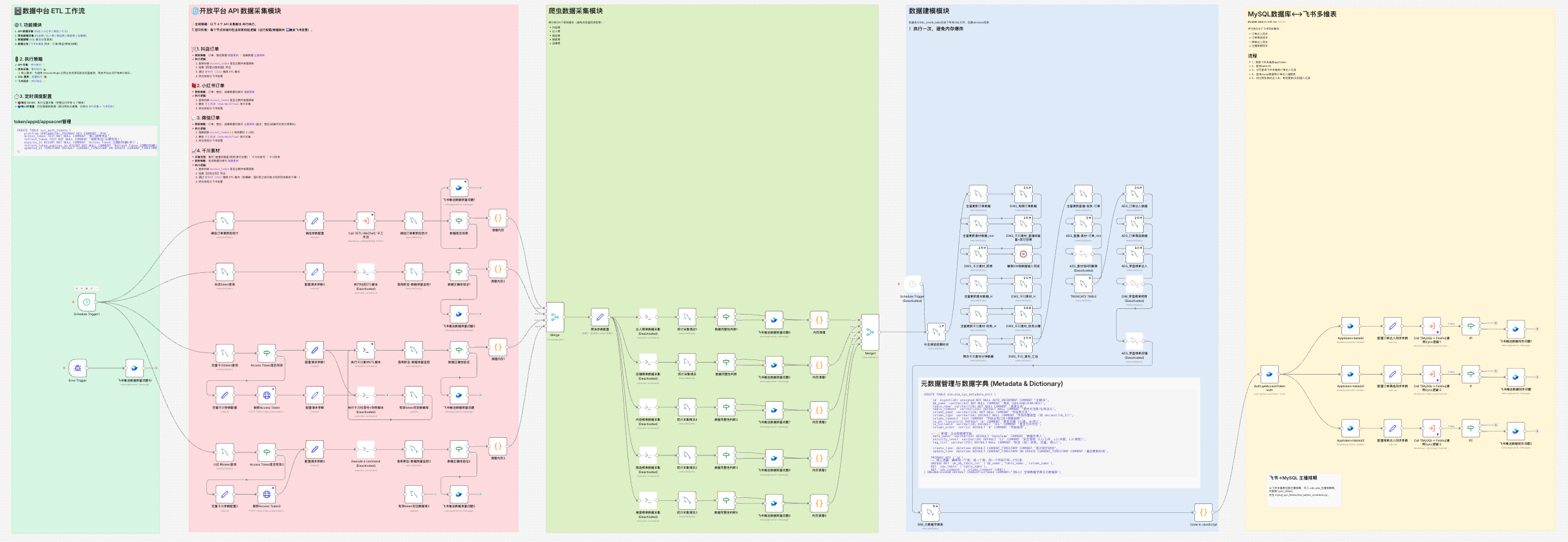This screenshot has width=1568, height=542.
Task: Select the ADS_订单达人数据 MySQL node
Action: tap(1134, 194)
